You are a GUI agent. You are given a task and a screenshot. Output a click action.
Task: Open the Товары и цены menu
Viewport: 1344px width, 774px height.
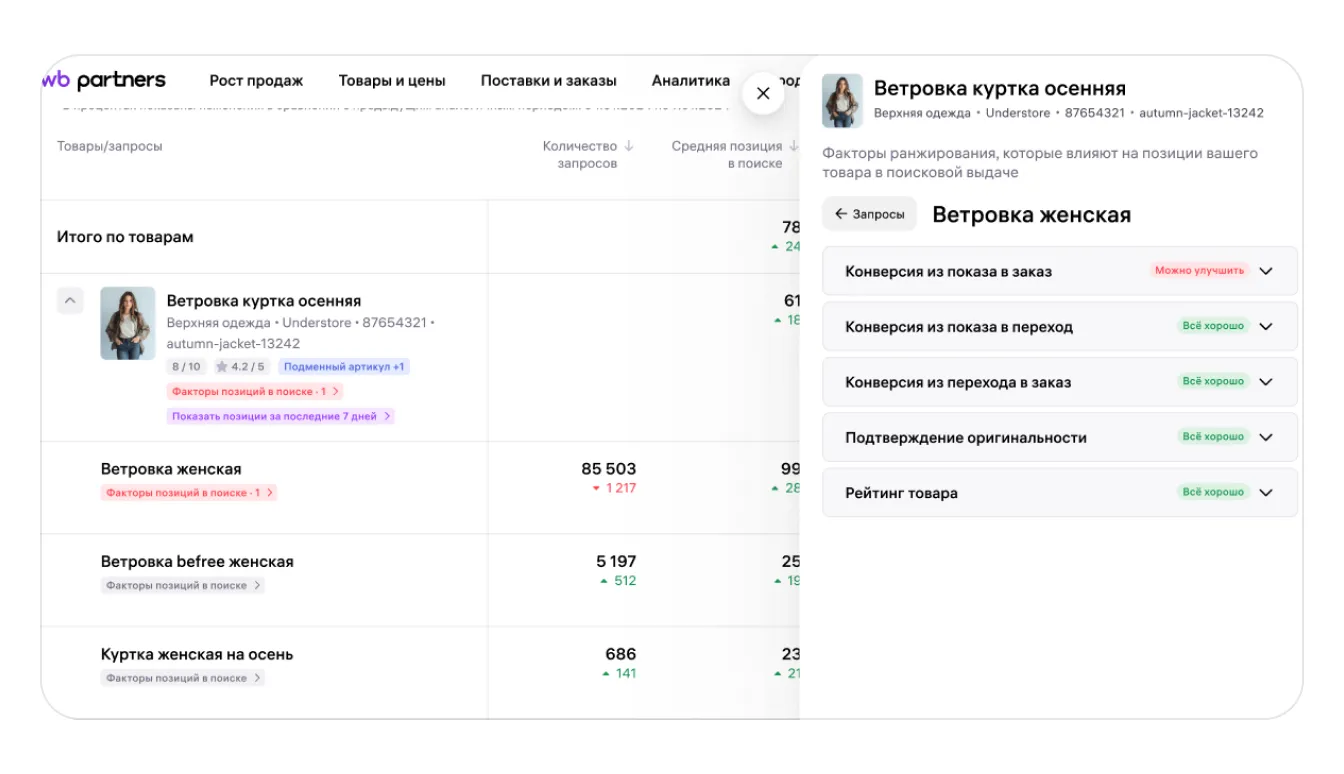[x=392, y=81]
